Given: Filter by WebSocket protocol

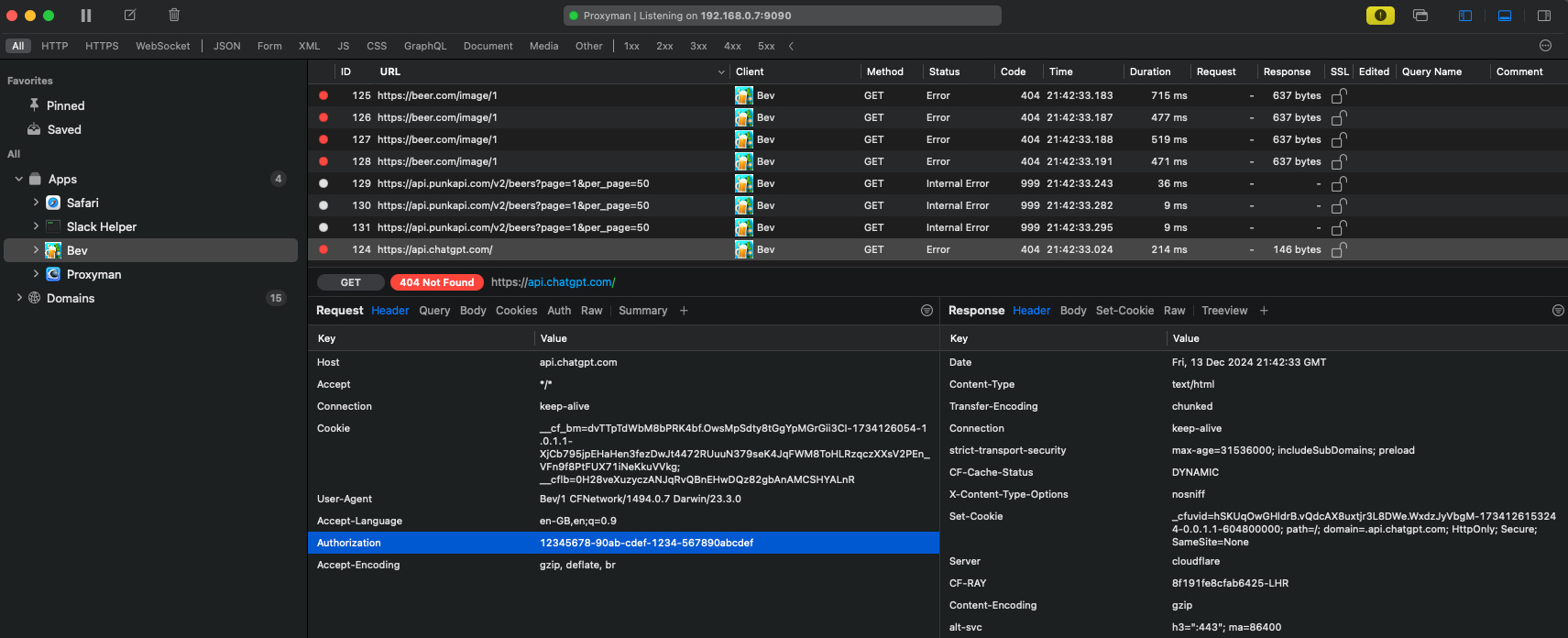Looking at the screenshot, I should click(163, 46).
